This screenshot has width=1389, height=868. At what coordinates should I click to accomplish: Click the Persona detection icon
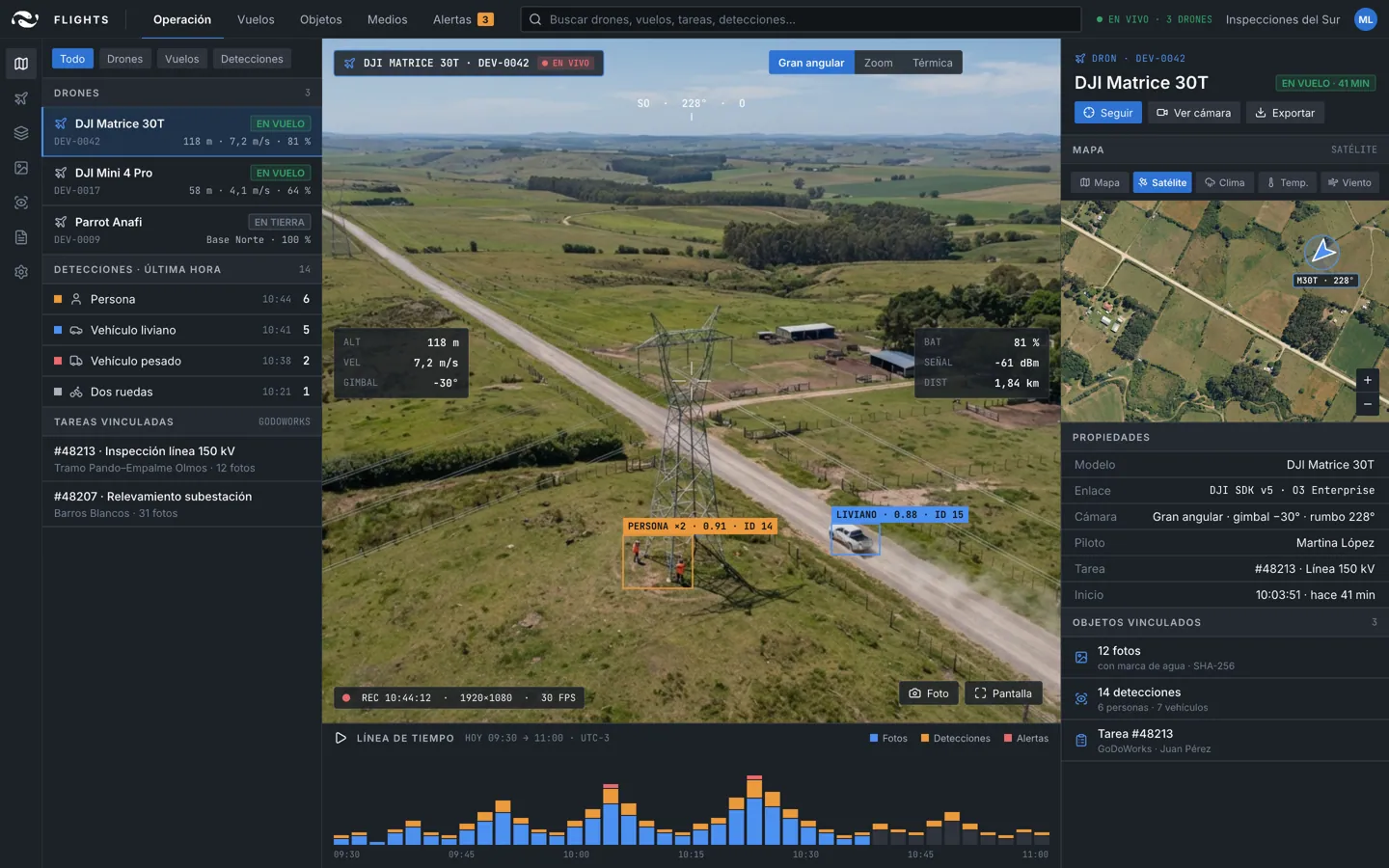76,299
